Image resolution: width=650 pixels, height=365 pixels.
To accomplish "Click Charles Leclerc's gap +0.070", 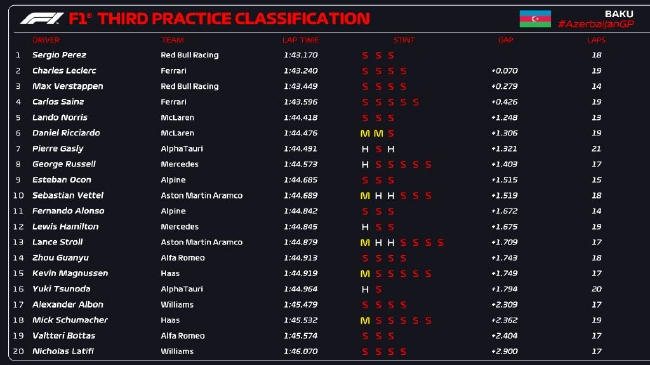I will pos(504,71).
